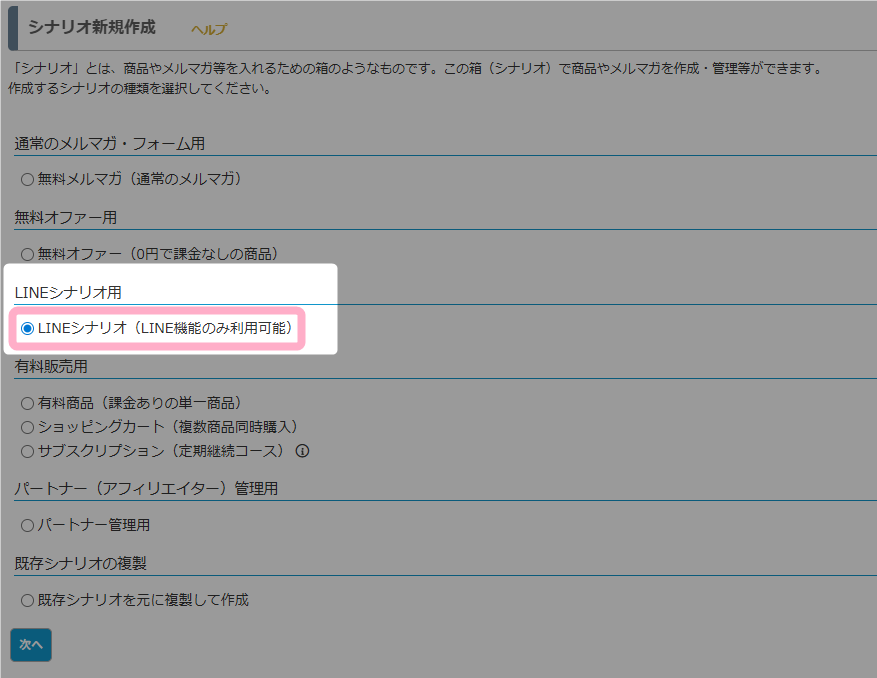Click the LINEシナリオ用 section heading

tap(68, 292)
